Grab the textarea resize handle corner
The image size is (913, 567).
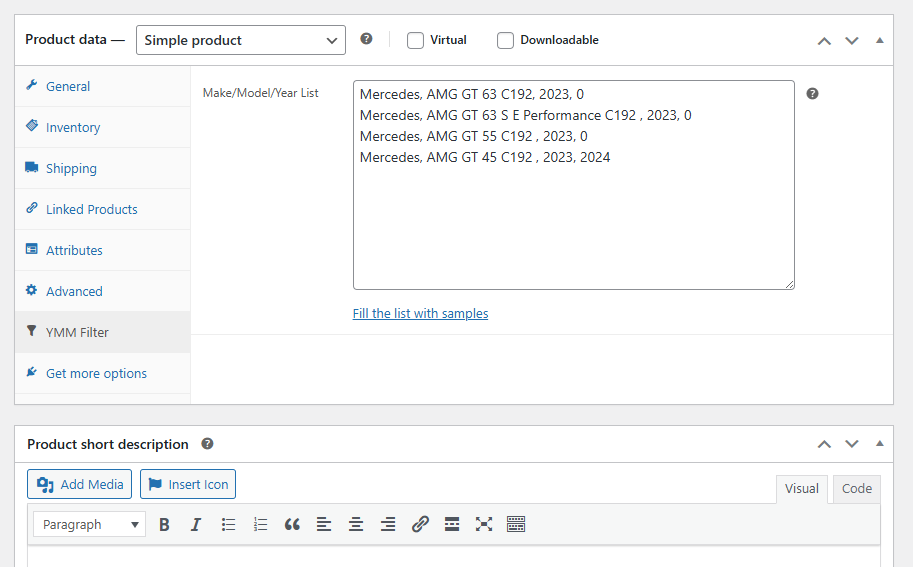click(789, 284)
